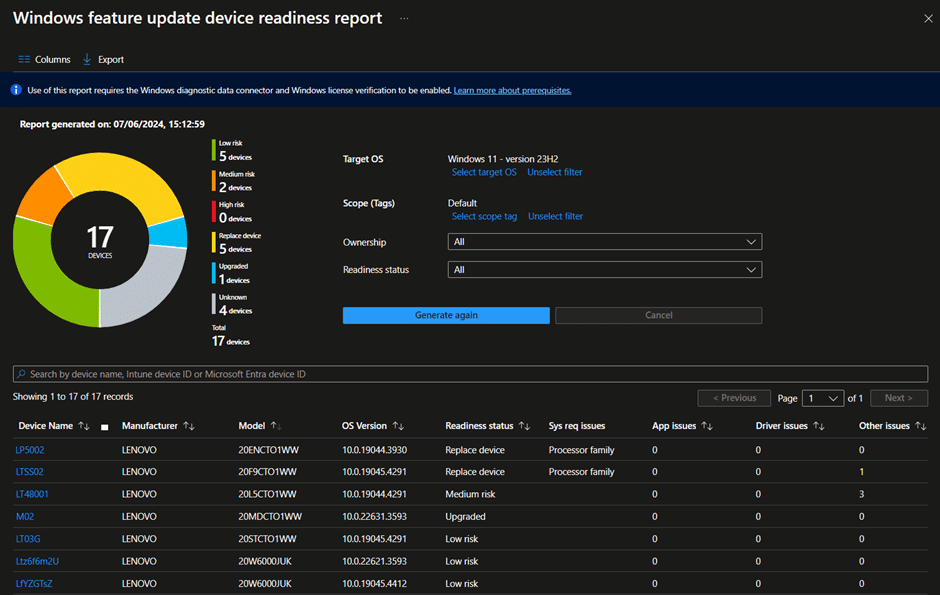Click Low risk 5 devices legend entry
Image resolution: width=940 pixels, height=595 pixels.
click(x=232, y=151)
